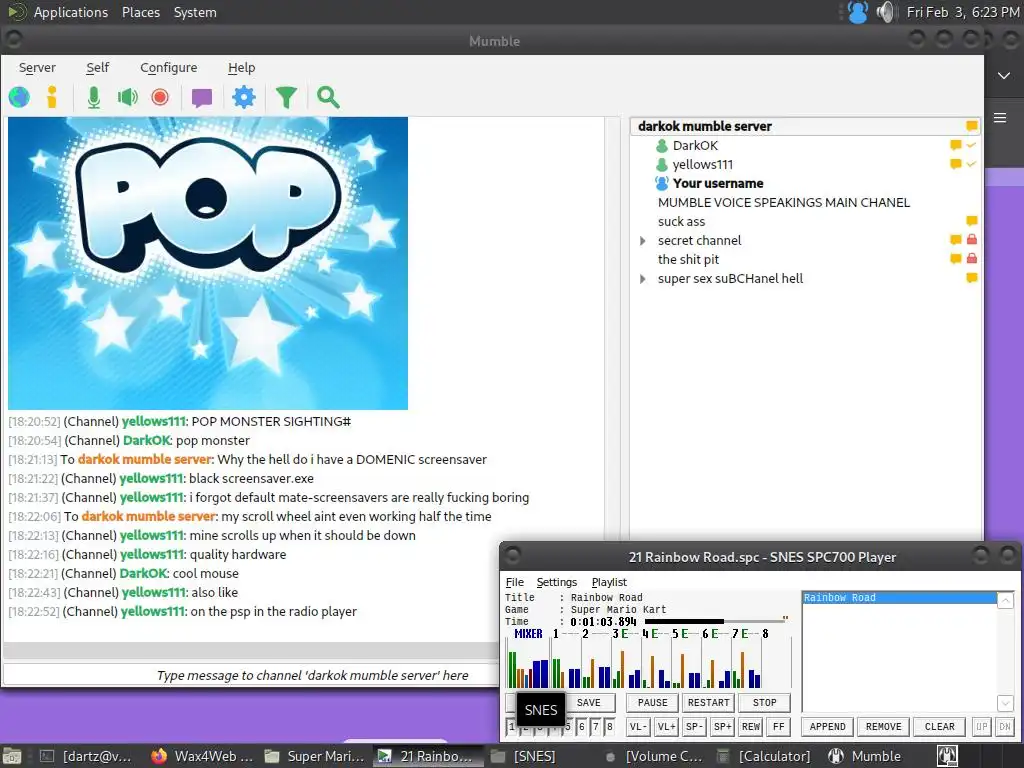Switch to Calculator in the taskbar
1024x768 pixels.
pos(765,756)
